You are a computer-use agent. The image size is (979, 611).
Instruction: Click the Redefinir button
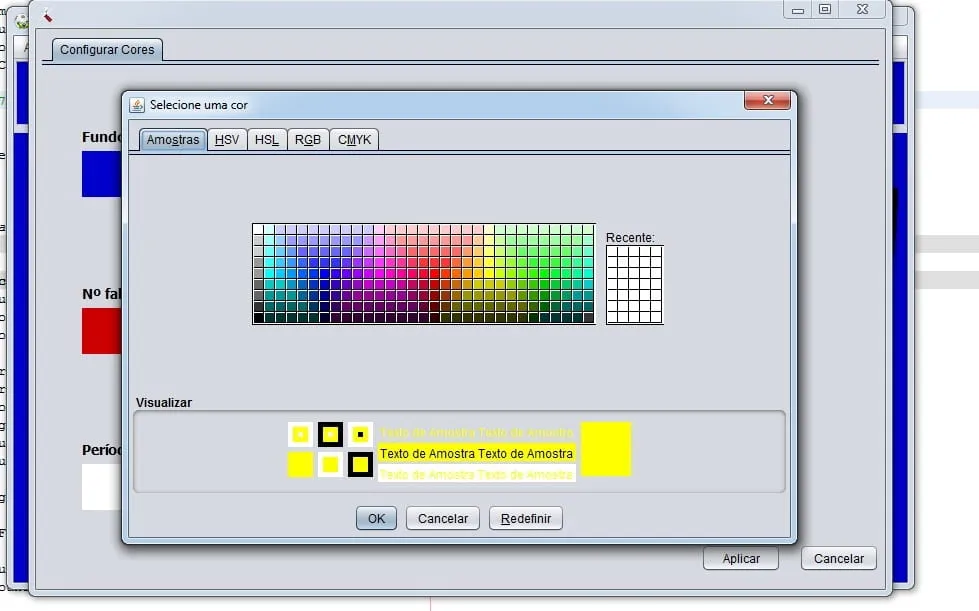click(x=526, y=519)
